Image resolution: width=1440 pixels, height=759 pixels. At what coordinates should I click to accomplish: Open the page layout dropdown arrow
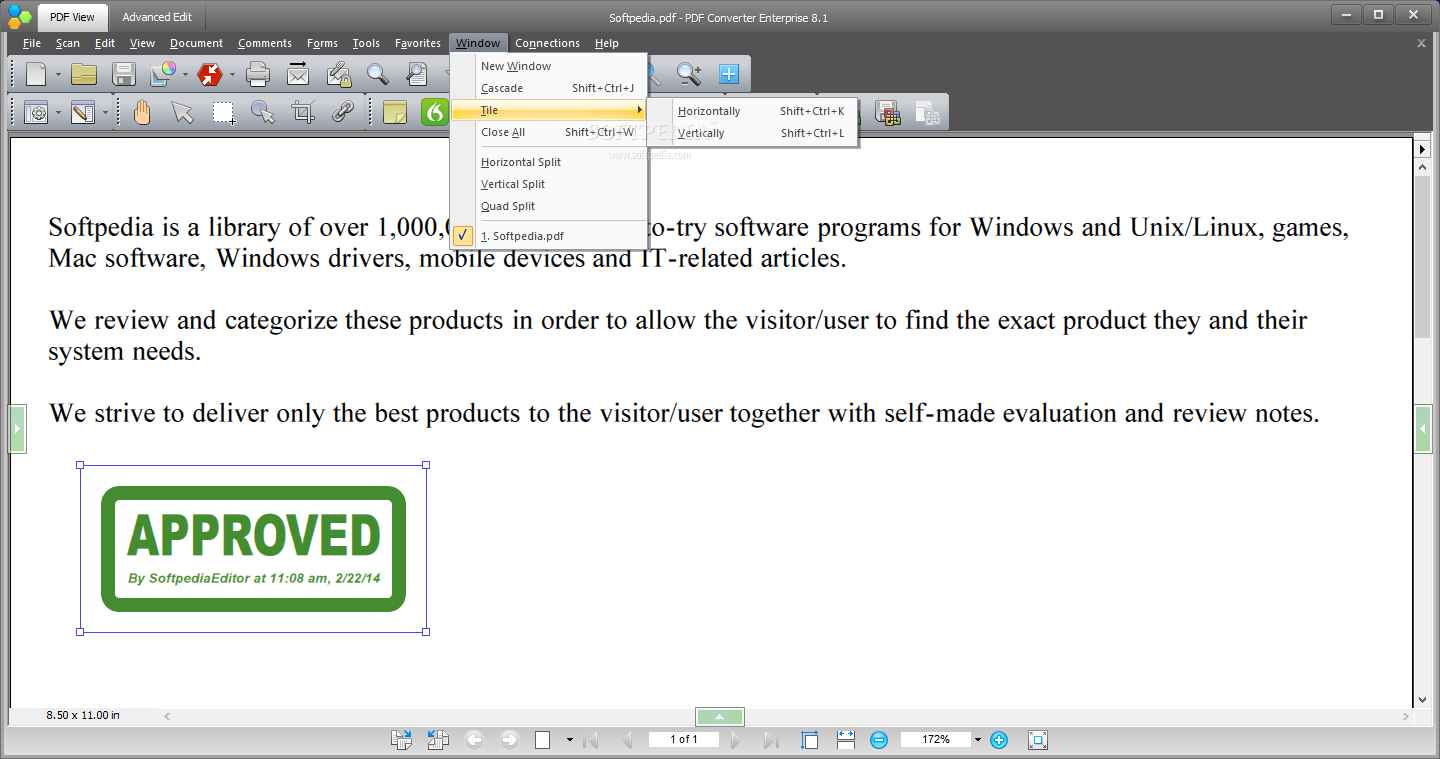[x=569, y=740]
